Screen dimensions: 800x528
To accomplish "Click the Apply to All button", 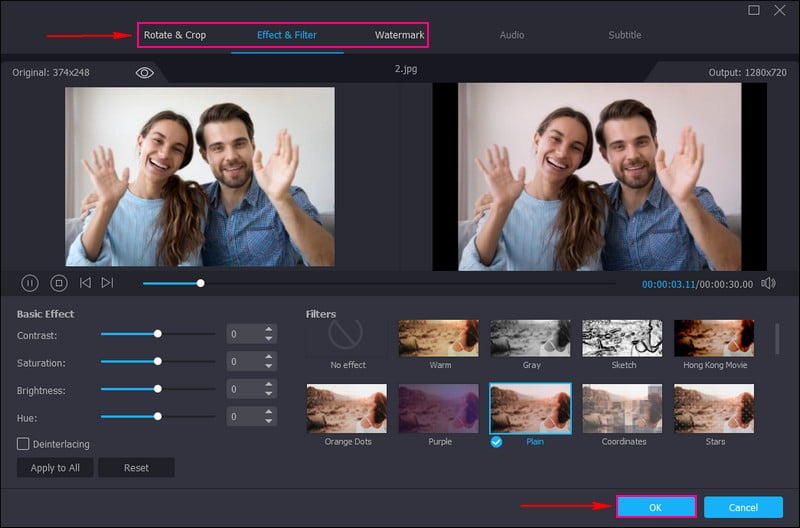I will tap(55, 468).
